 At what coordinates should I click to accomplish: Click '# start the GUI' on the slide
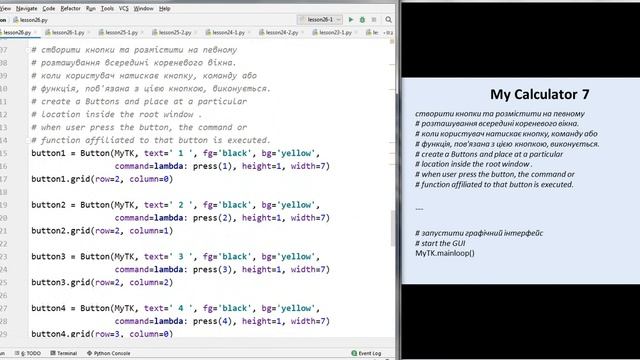(x=440, y=243)
